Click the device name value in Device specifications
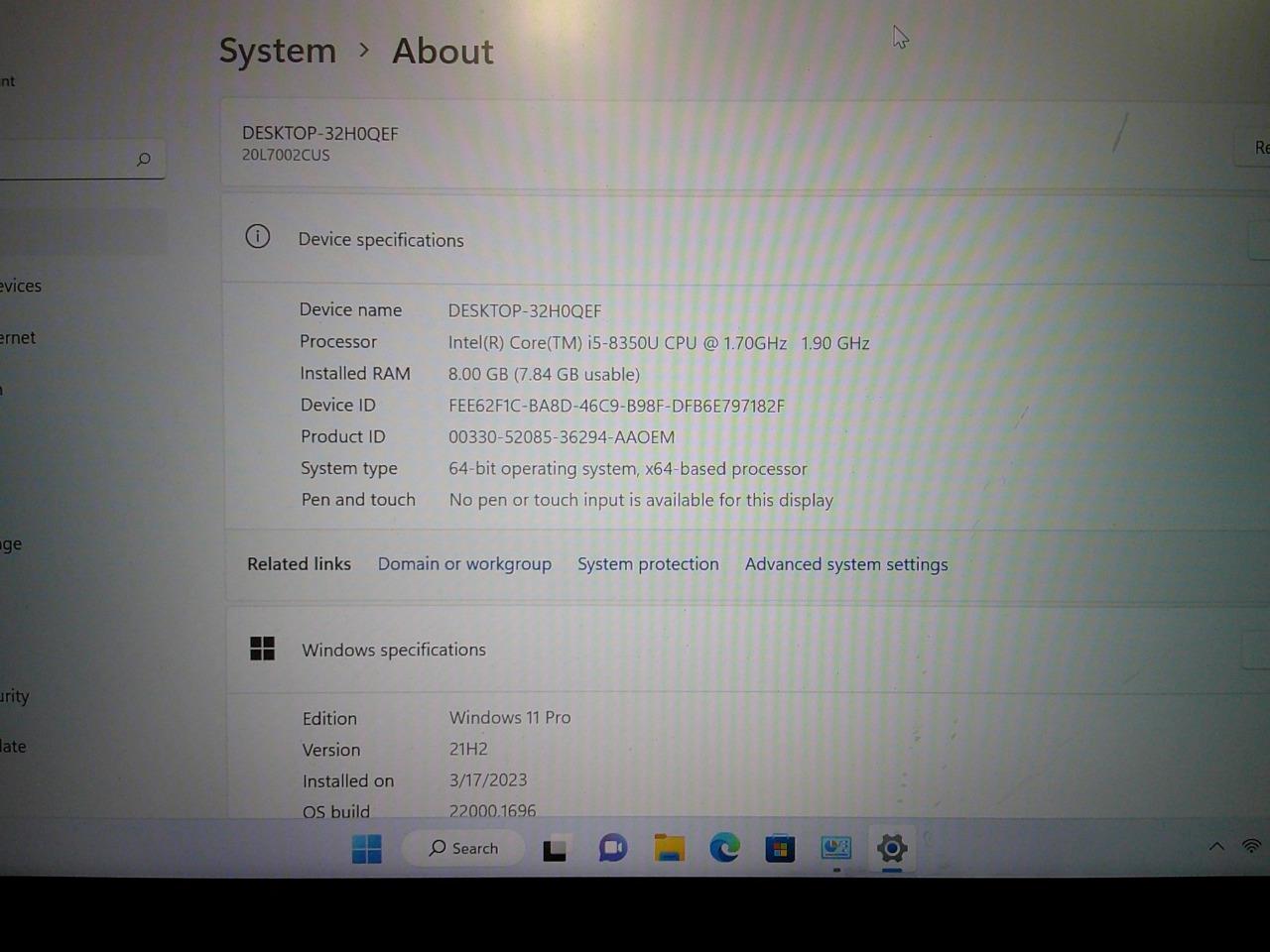 [x=525, y=311]
